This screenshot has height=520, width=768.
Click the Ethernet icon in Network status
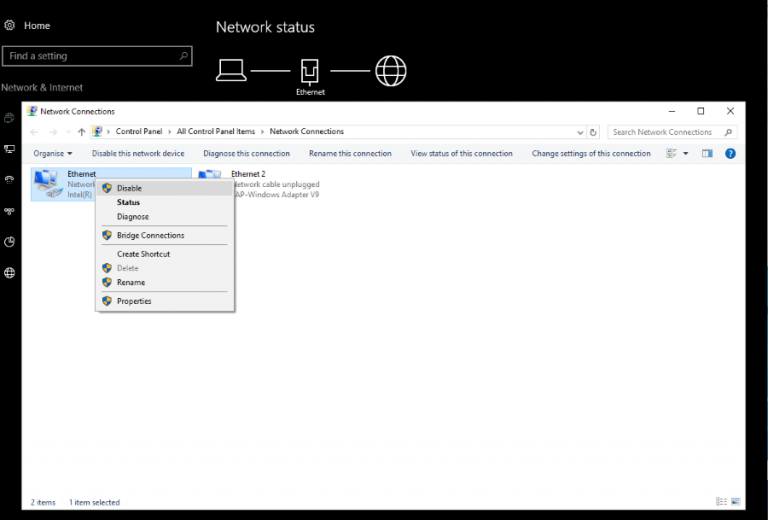point(310,72)
